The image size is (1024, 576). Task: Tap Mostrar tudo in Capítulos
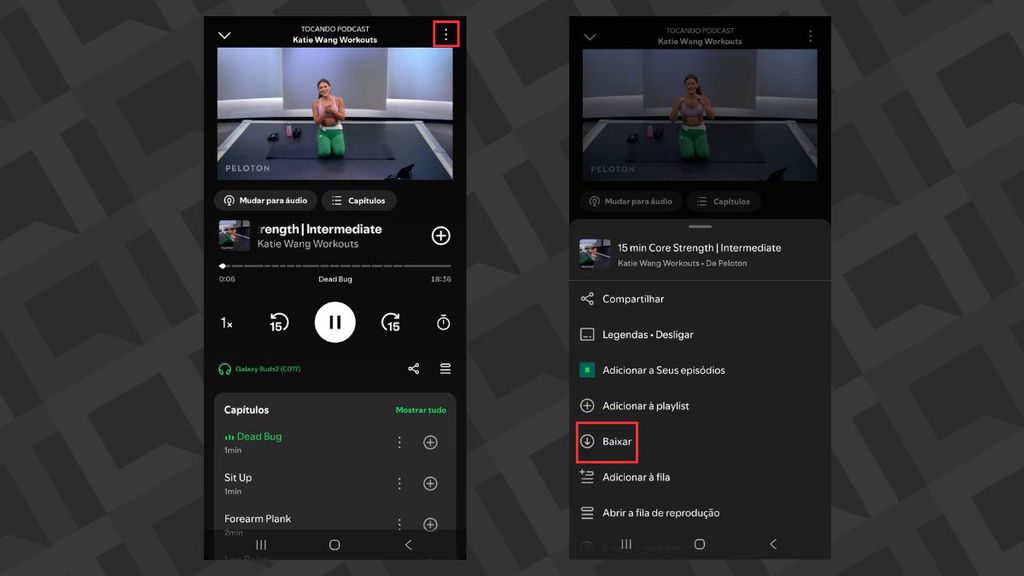point(421,410)
